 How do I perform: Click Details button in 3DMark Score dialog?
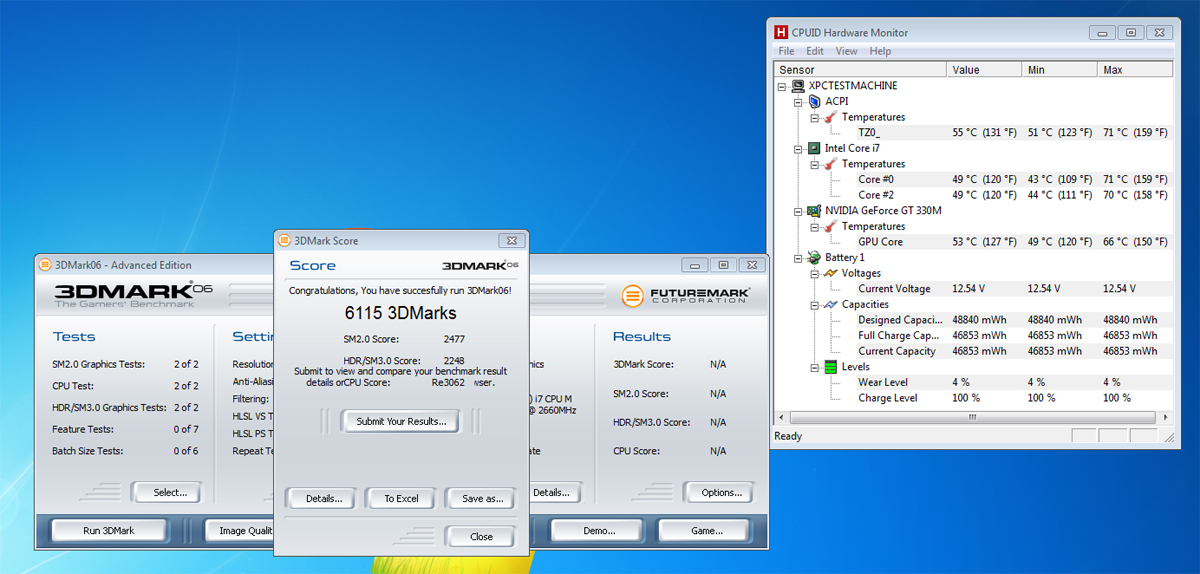pyautogui.click(x=324, y=498)
